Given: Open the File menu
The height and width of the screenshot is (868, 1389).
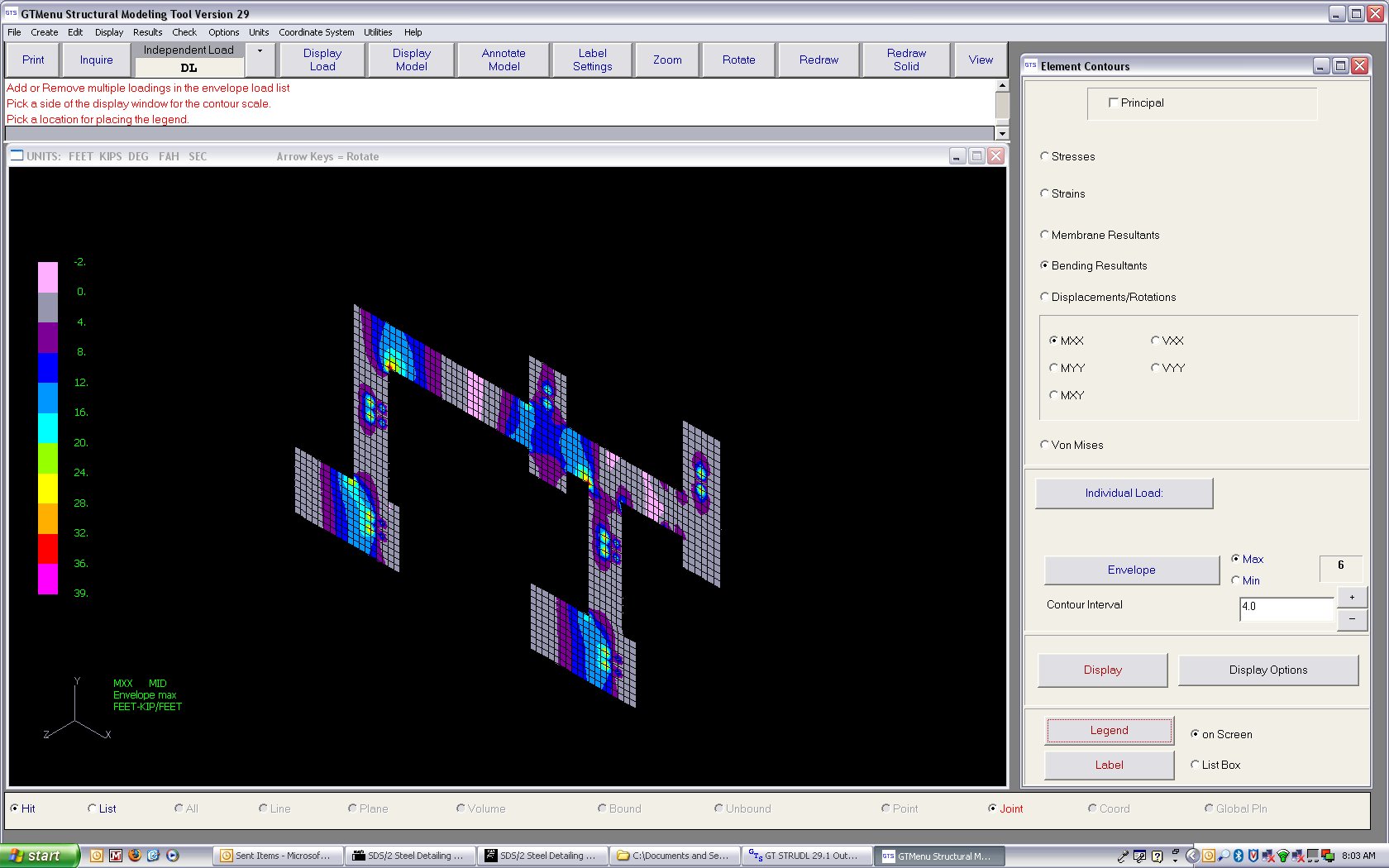Looking at the screenshot, I should 14,32.
